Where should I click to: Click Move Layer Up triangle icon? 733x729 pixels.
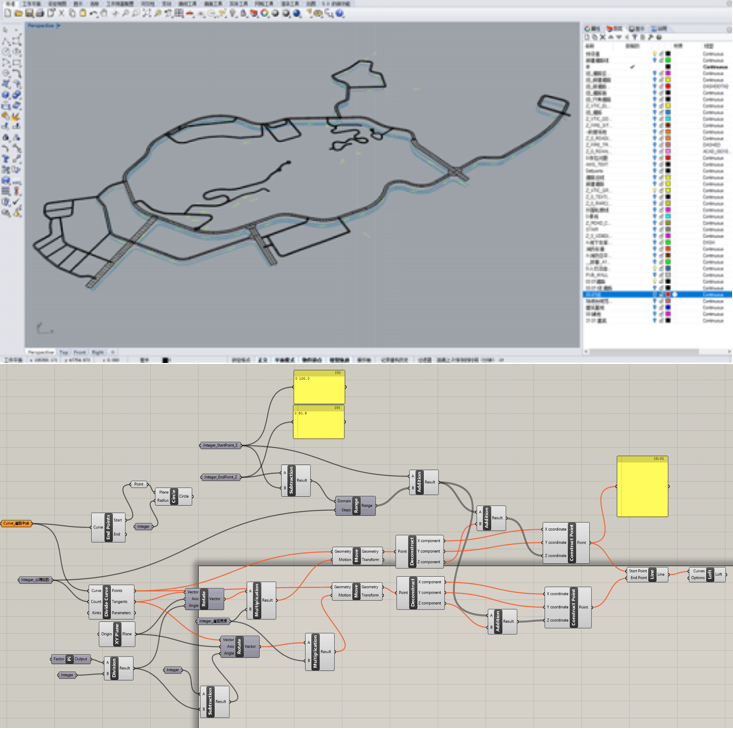611,37
